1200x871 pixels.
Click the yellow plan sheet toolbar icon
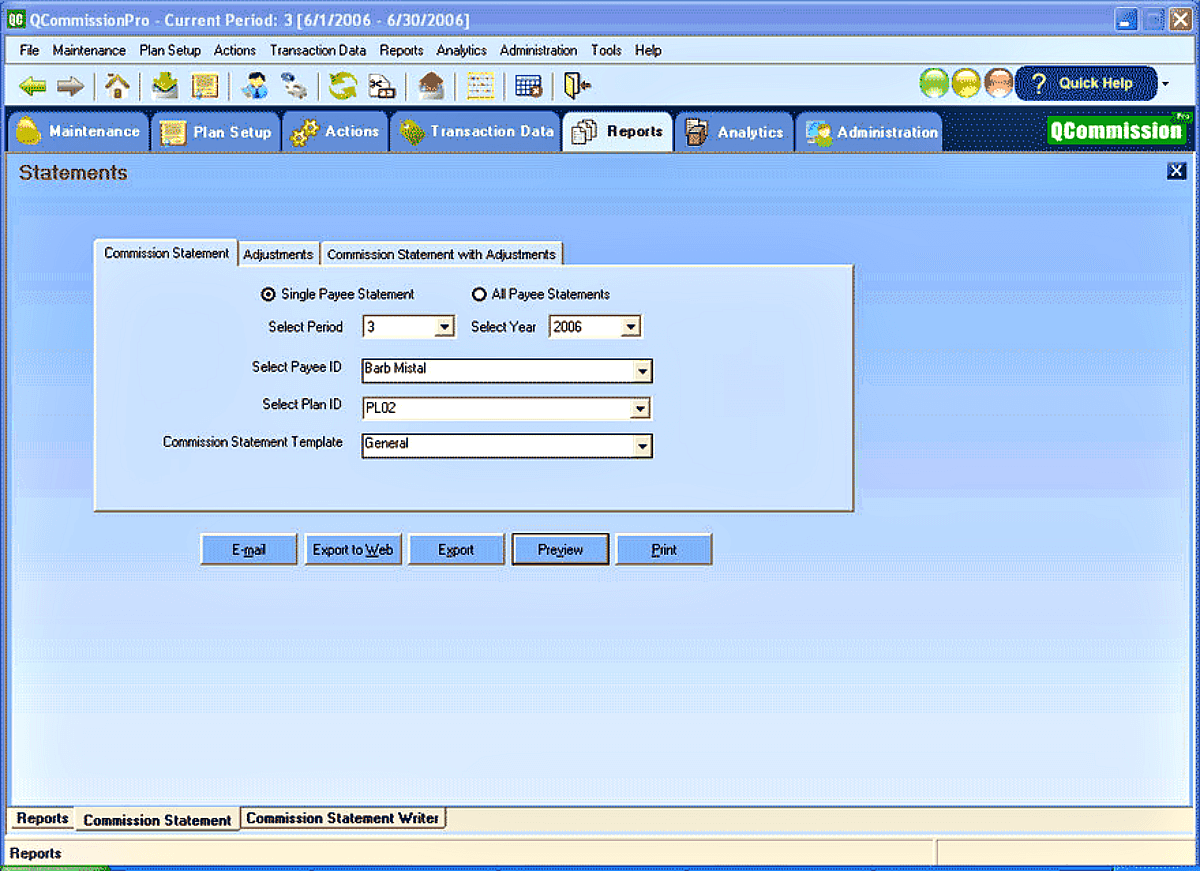pos(205,86)
